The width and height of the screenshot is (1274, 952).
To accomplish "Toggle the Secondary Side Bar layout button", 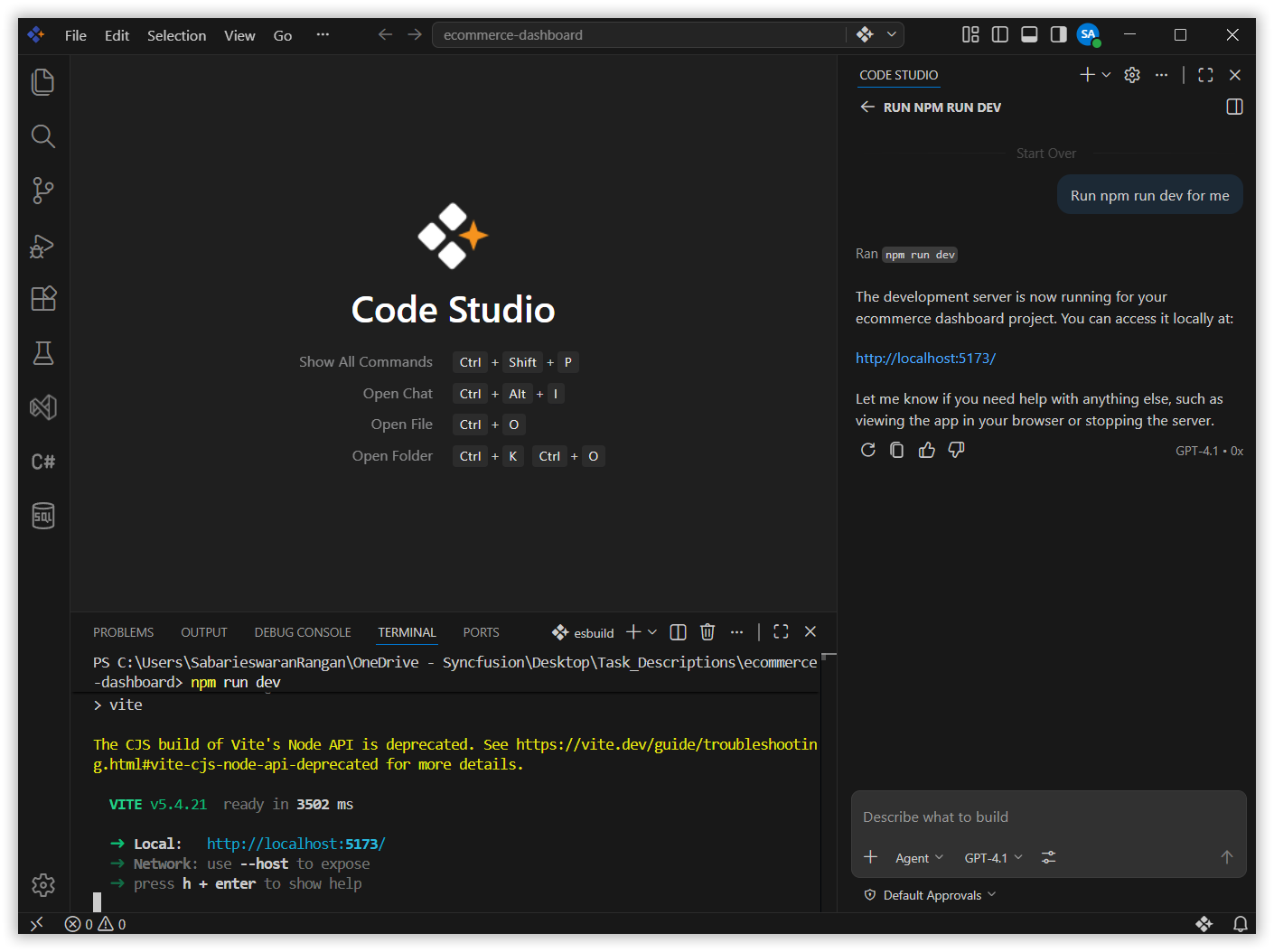I will 1058,34.
